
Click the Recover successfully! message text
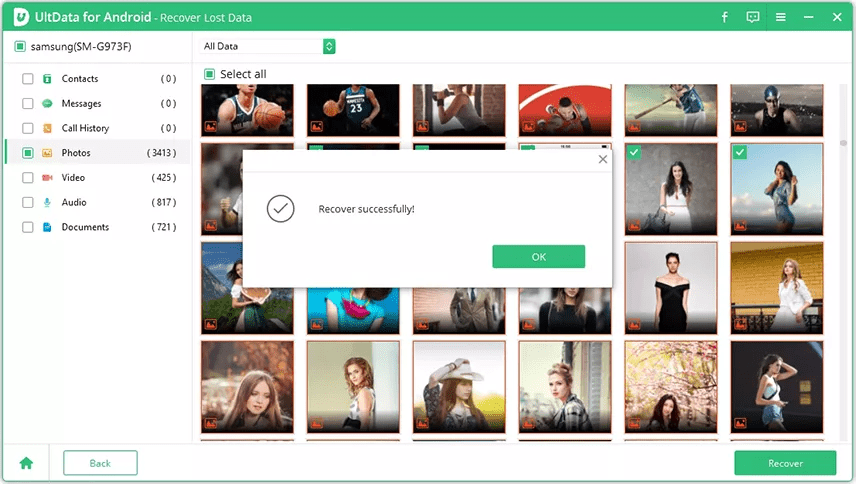(x=366, y=209)
